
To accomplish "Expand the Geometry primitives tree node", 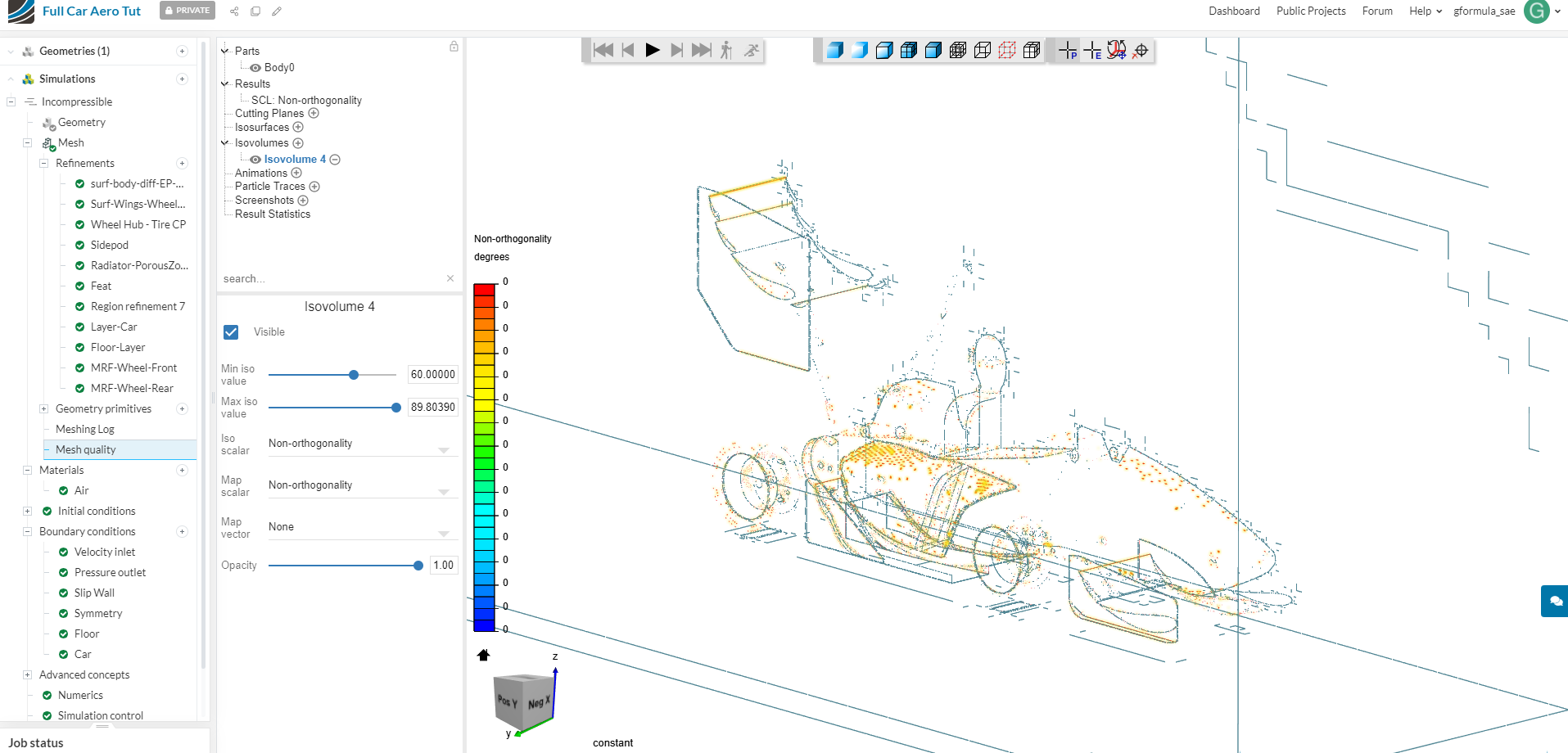I will click(x=44, y=409).
